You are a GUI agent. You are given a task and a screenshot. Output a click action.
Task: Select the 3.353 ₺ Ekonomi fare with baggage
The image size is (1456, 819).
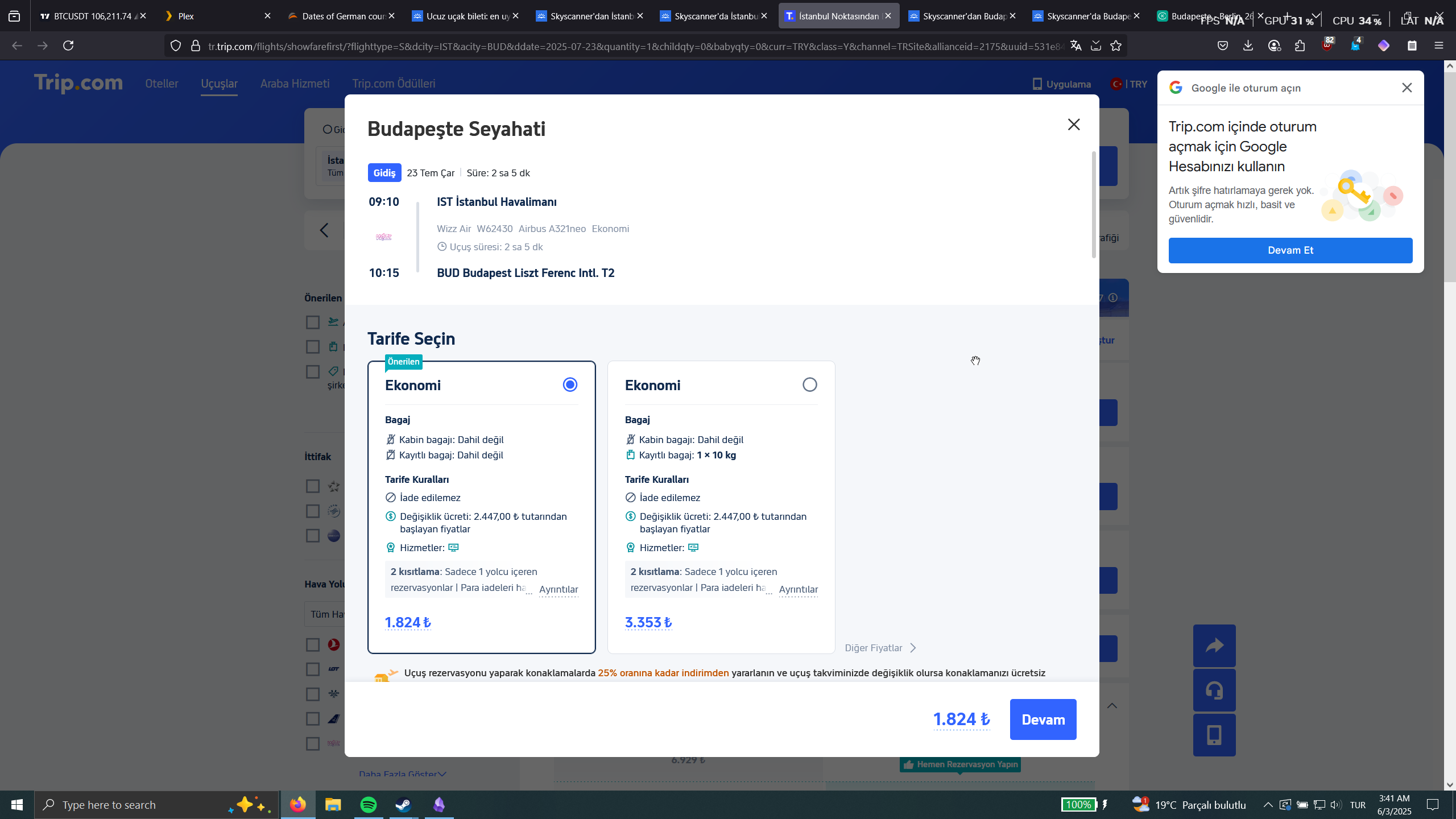pyautogui.click(x=809, y=385)
